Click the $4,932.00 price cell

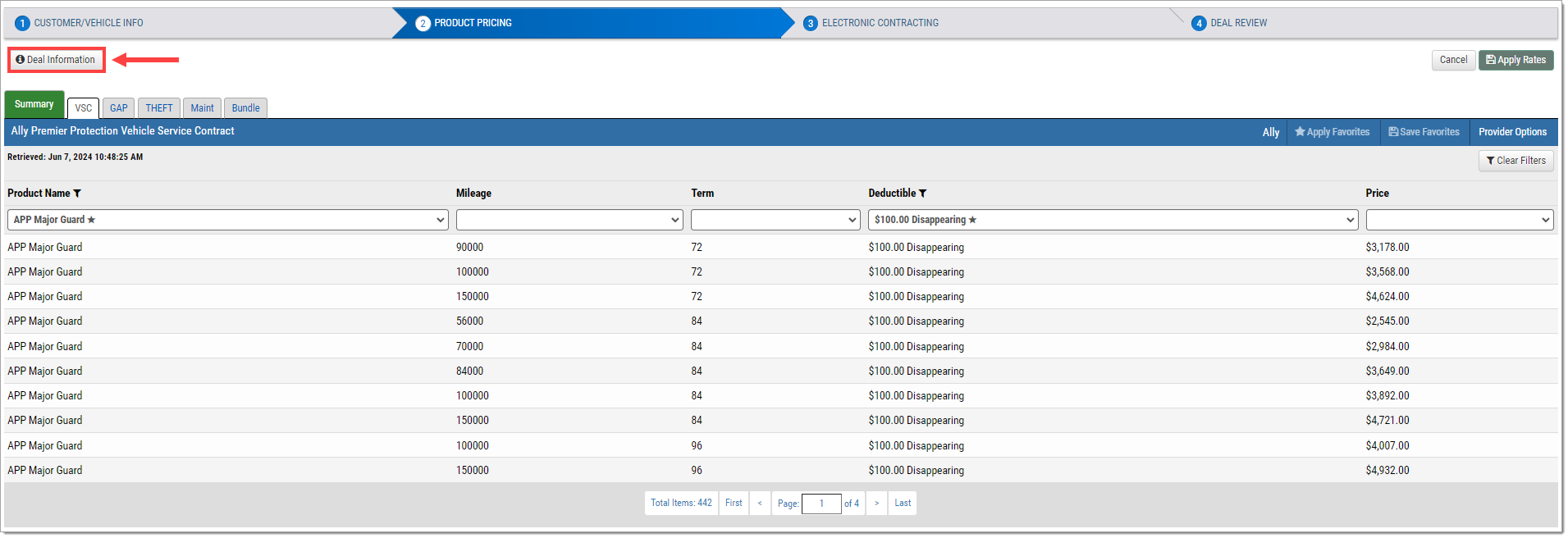[x=1387, y=471]
